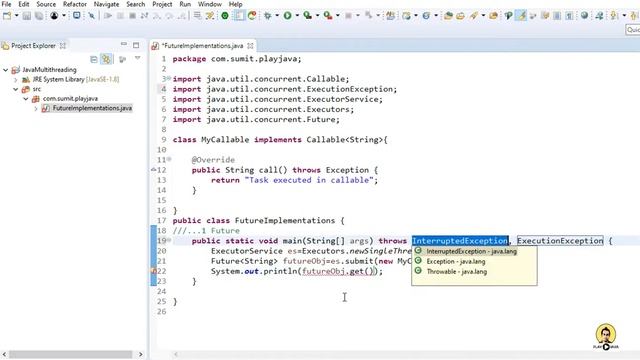640x360 pixels.
Task: Open the Source menu
Action: point(46,4)
